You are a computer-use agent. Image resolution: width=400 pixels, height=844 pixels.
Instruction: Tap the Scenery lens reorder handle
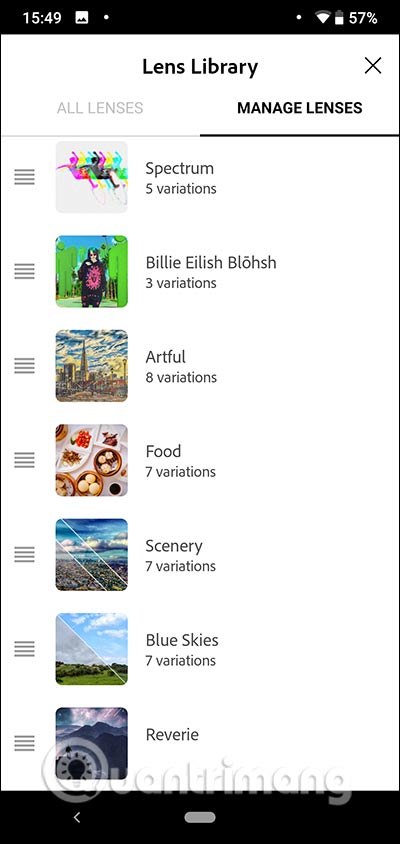(24, 554)
